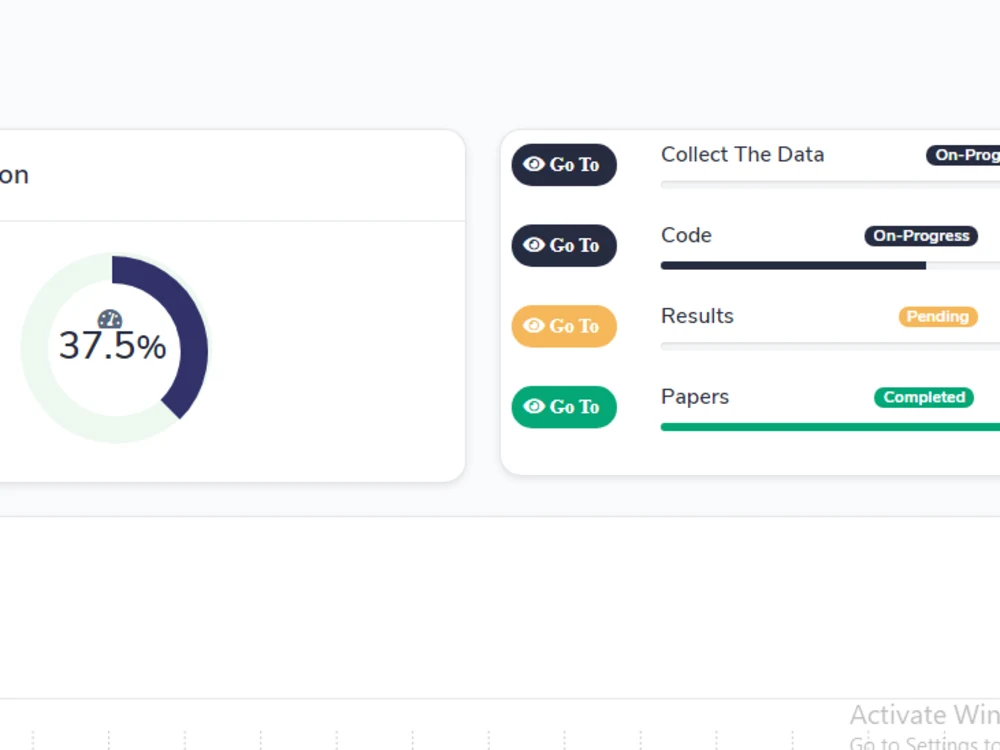Click the eye icon on the yellow Results button
1000x750 pixels.
535,326
